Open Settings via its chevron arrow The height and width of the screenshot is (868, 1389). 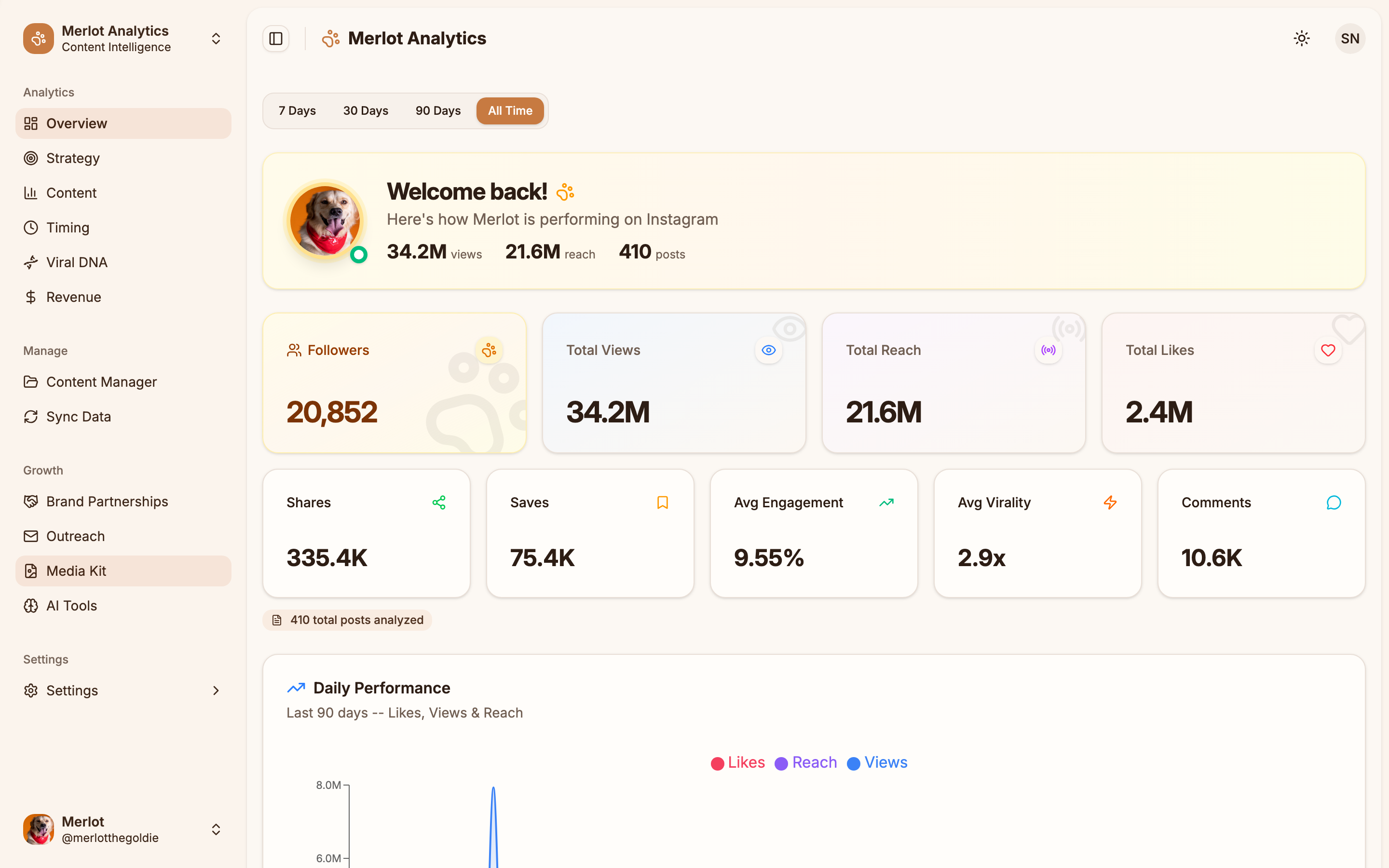pos(216,691)
